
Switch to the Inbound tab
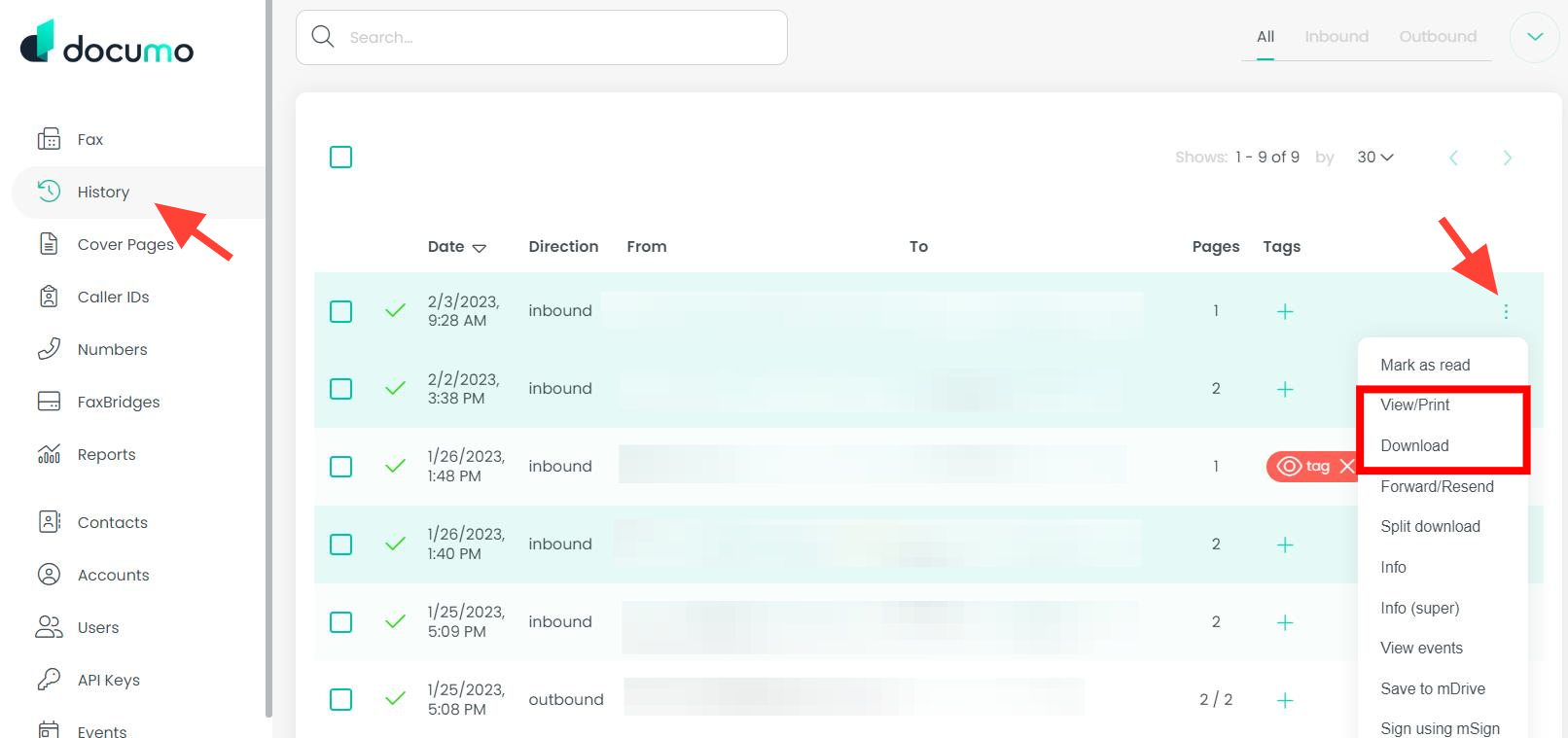click(x=1336, y=37)
